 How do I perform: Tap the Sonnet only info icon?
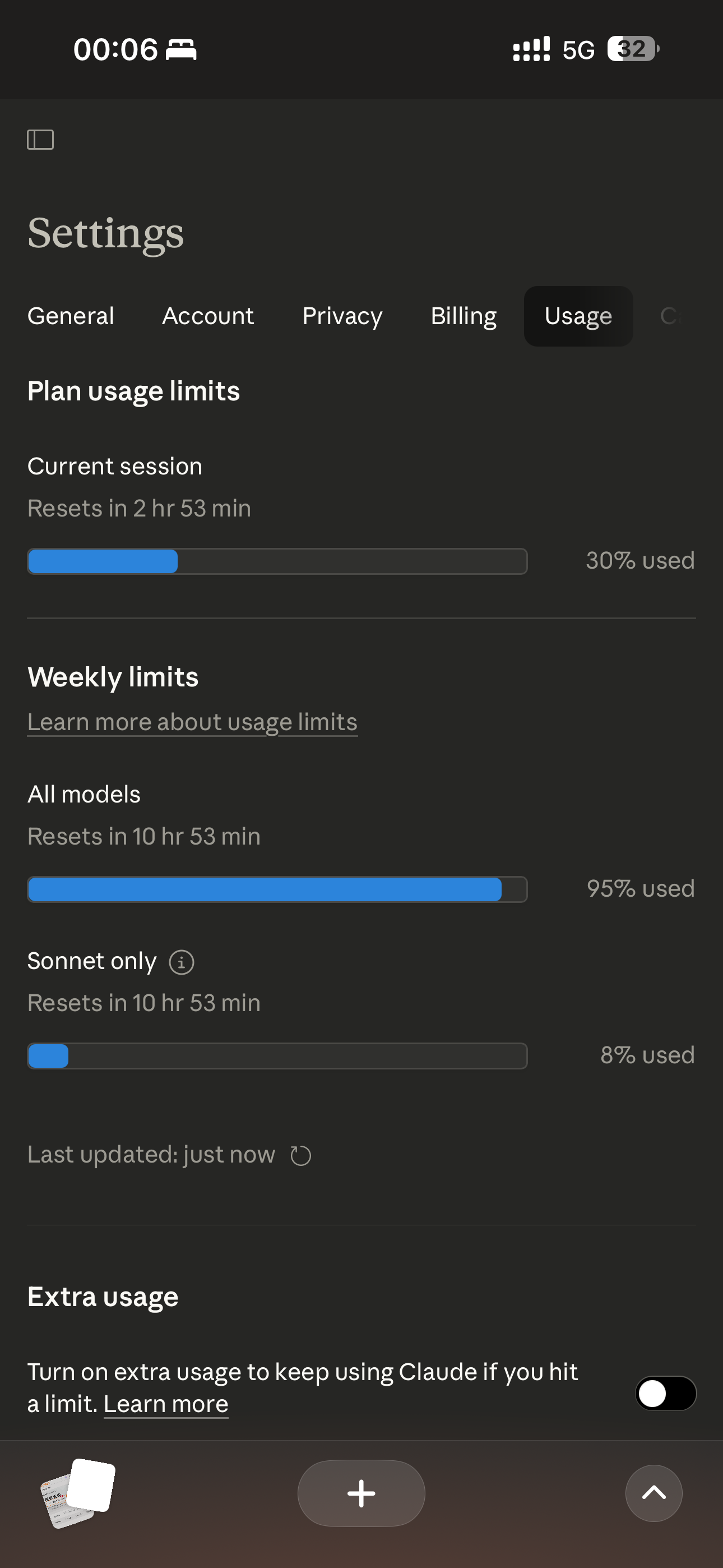[182, 962]
